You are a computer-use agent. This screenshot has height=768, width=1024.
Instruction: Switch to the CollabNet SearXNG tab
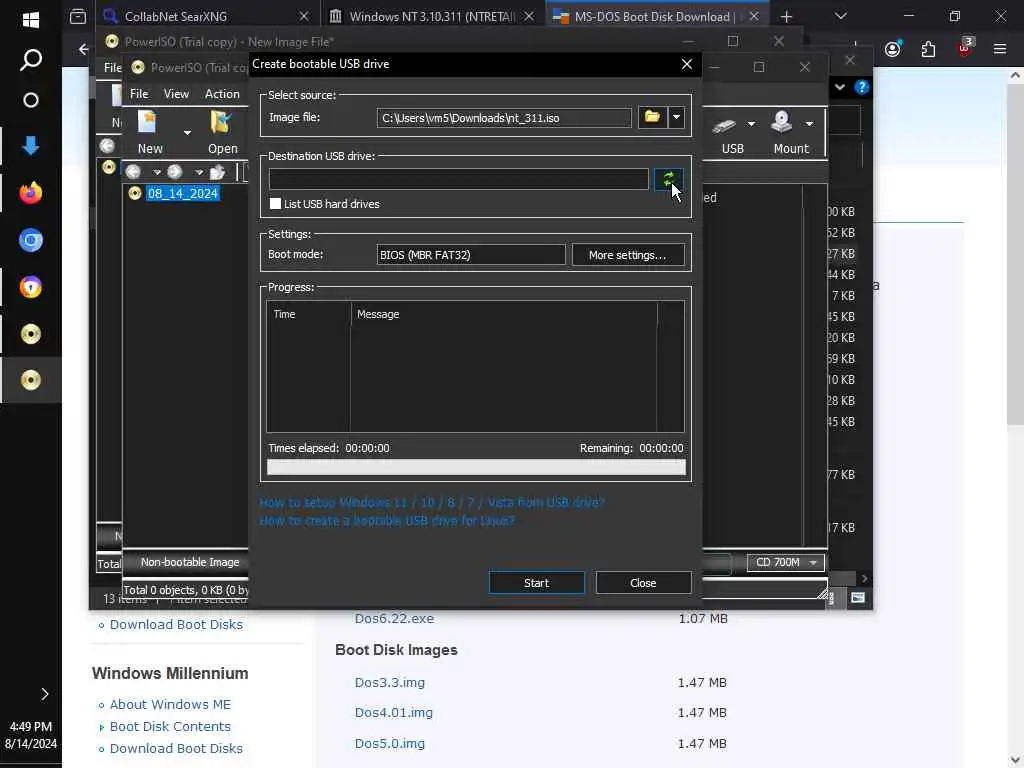(207, 16)
